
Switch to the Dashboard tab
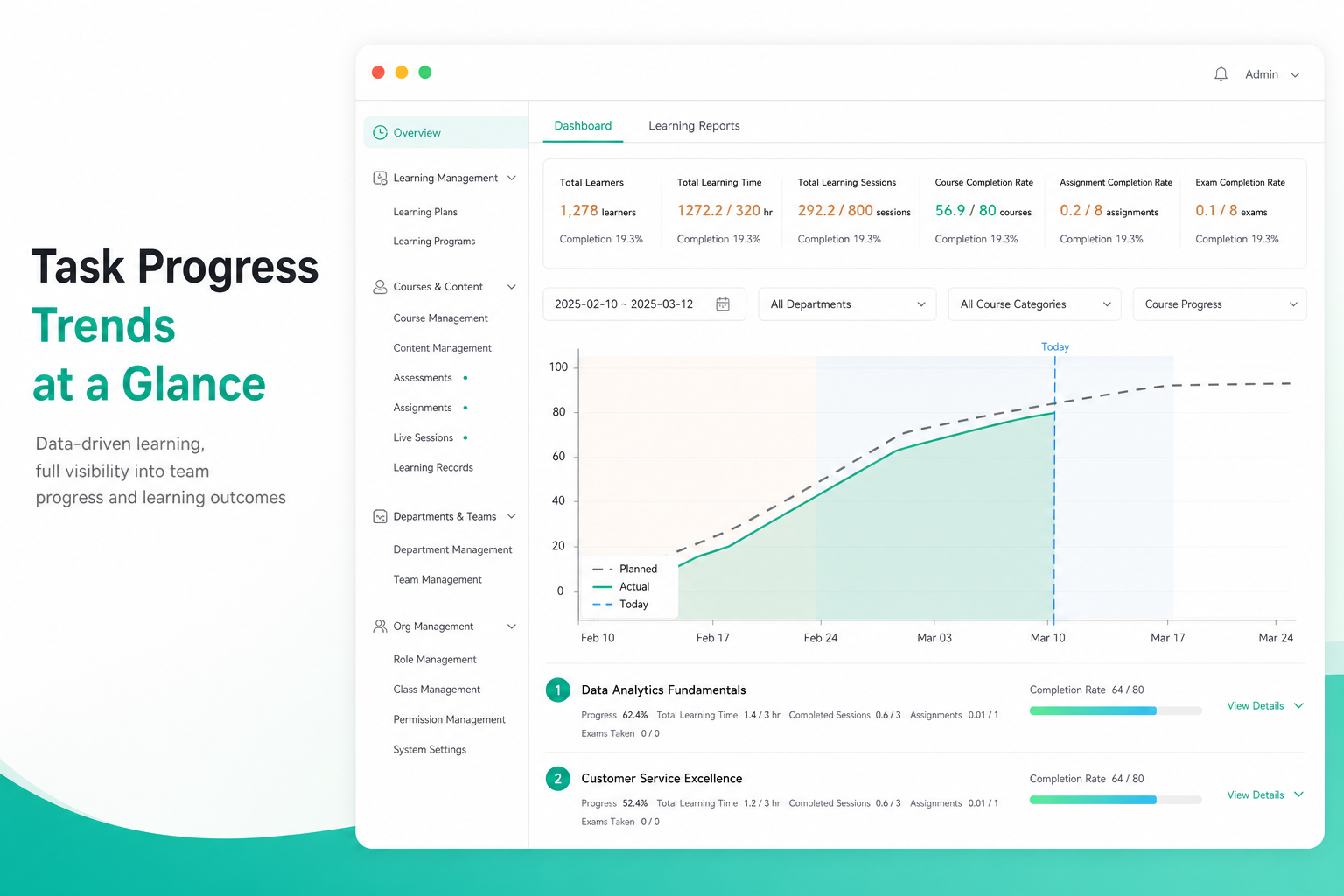[x=583, y=126]
